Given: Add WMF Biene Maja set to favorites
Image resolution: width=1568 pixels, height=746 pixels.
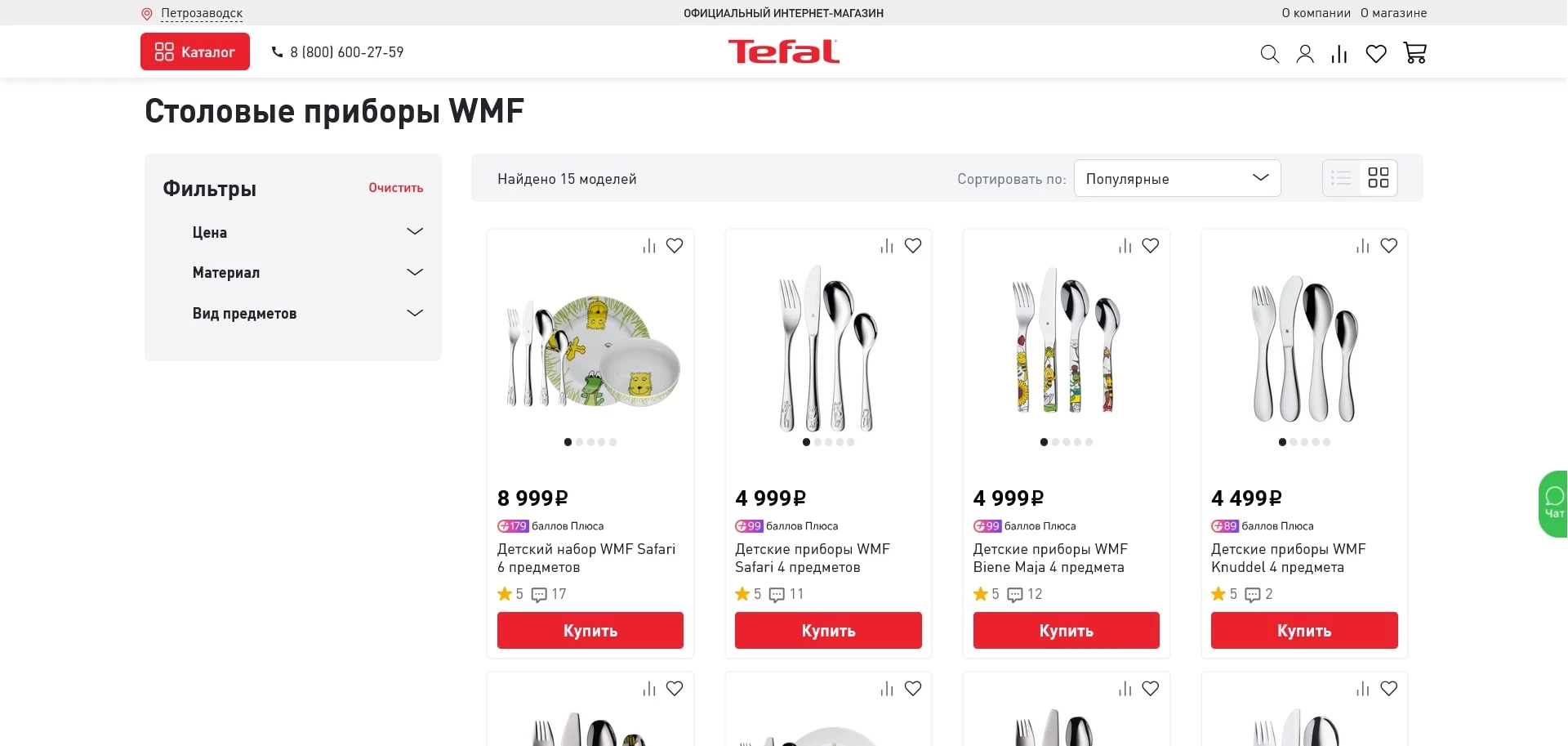Looking at the screenshot, I should pos(1151,245).
